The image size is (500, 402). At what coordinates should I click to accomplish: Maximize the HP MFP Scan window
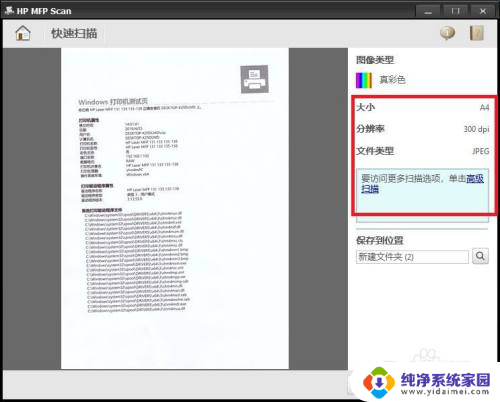pyautogui.click(x=455, y=11)
